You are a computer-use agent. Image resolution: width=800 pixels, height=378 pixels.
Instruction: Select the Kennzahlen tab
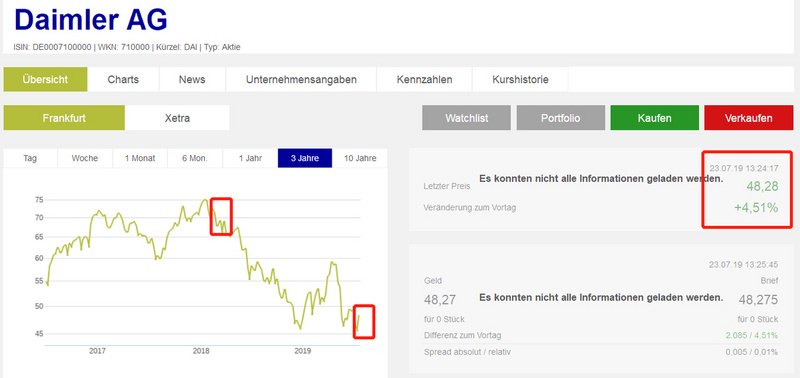(424, 80)
